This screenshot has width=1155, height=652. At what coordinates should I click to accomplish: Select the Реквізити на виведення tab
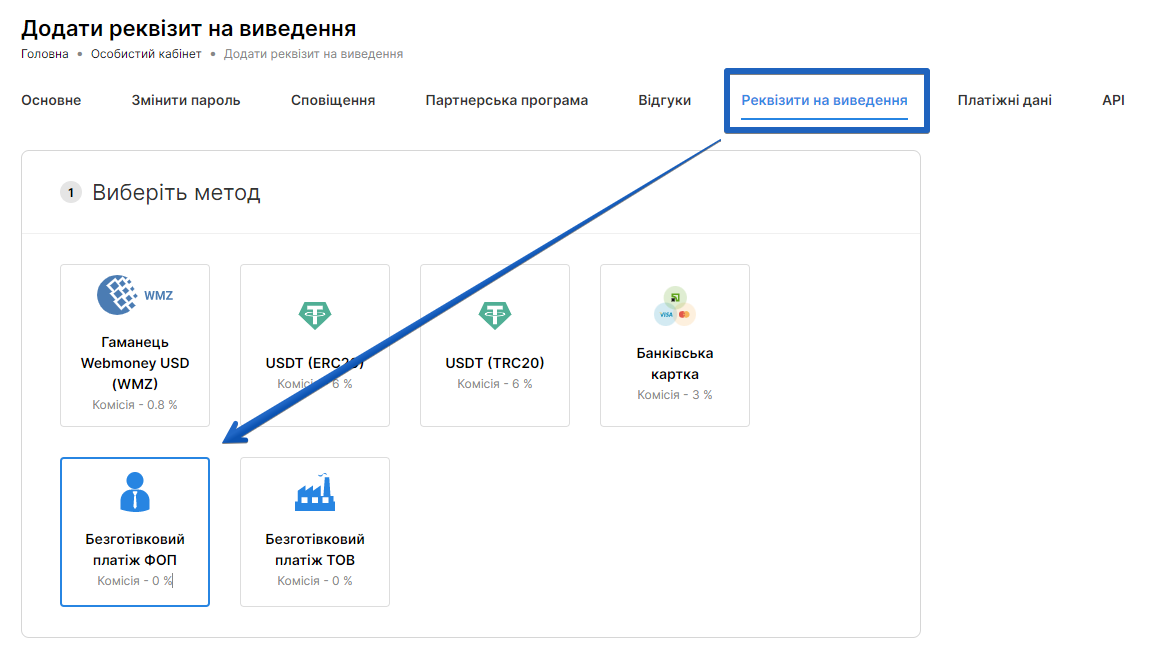[824, 100]
